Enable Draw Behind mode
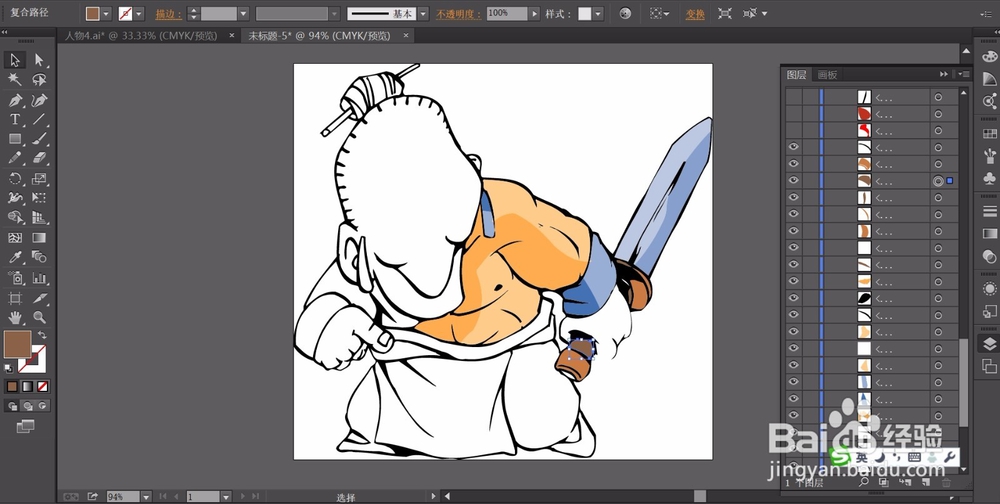The width and height of the screenshot is (1000, 504). tap(27, 406)
